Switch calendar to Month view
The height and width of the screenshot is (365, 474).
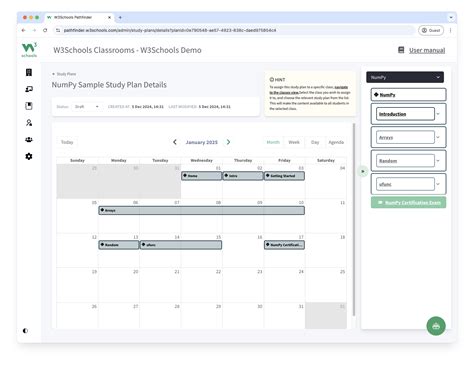coord(273,142)
